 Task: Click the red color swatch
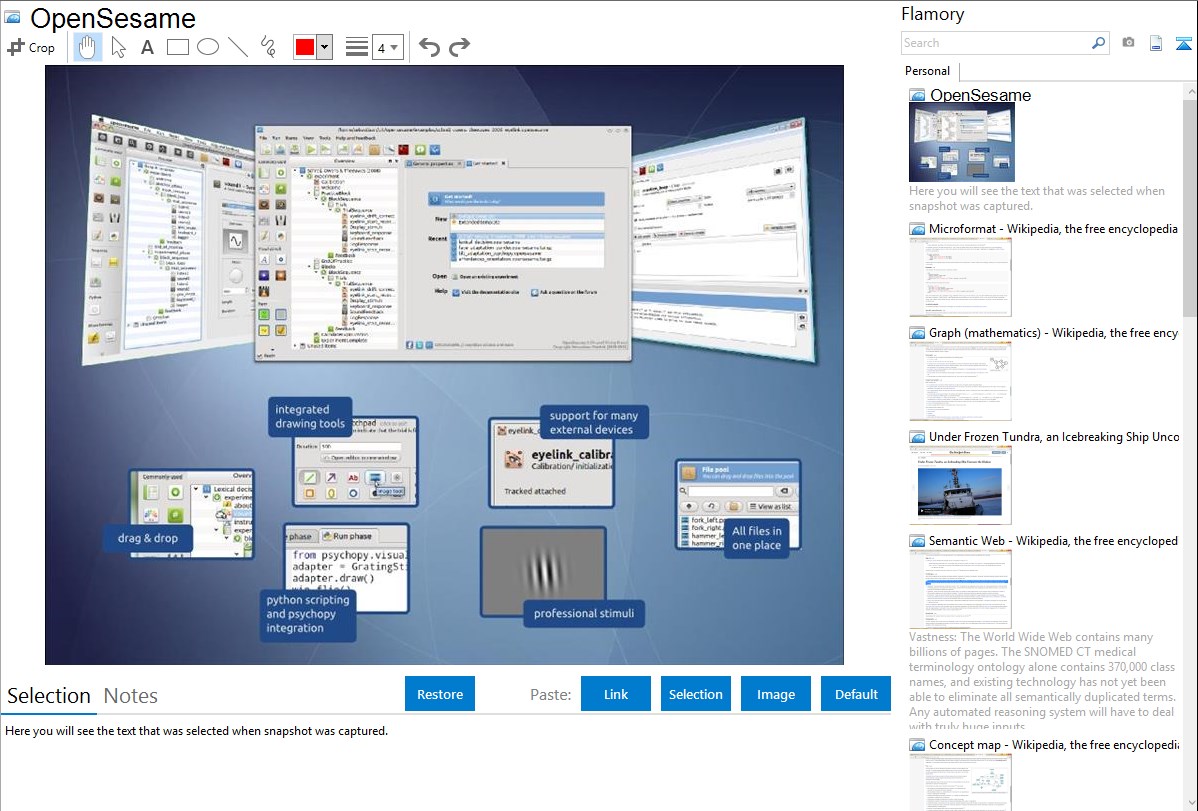(304, 47)
